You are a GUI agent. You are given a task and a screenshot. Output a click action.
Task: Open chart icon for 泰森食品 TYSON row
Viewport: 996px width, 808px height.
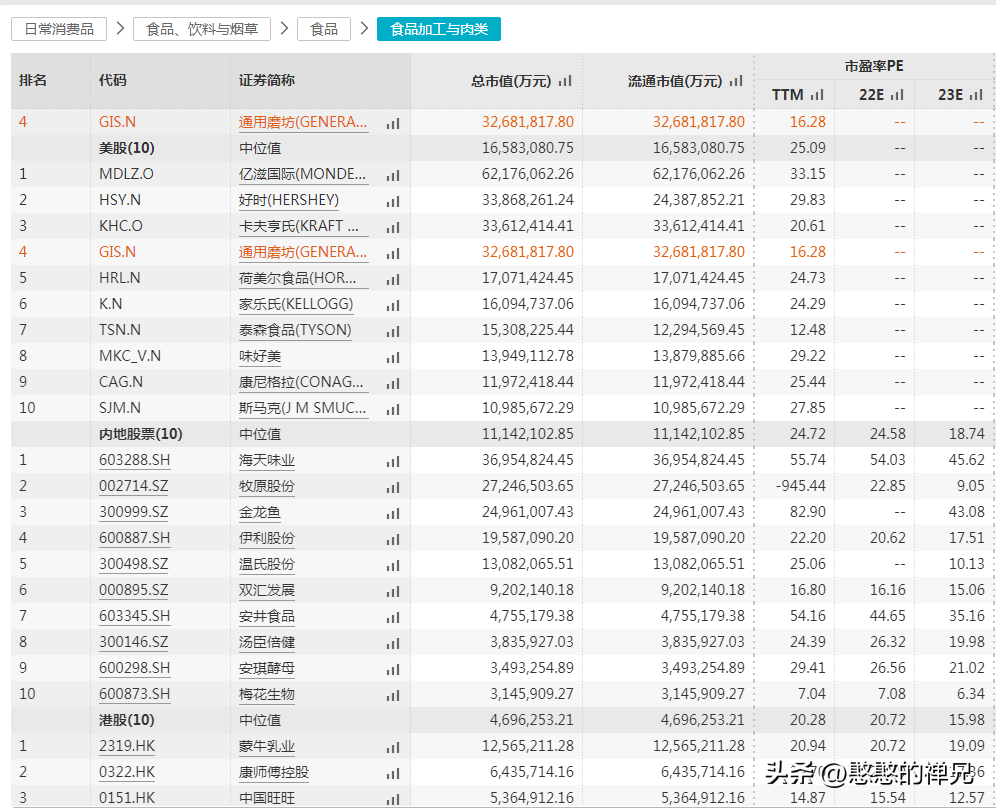click(x=393, y=332)
